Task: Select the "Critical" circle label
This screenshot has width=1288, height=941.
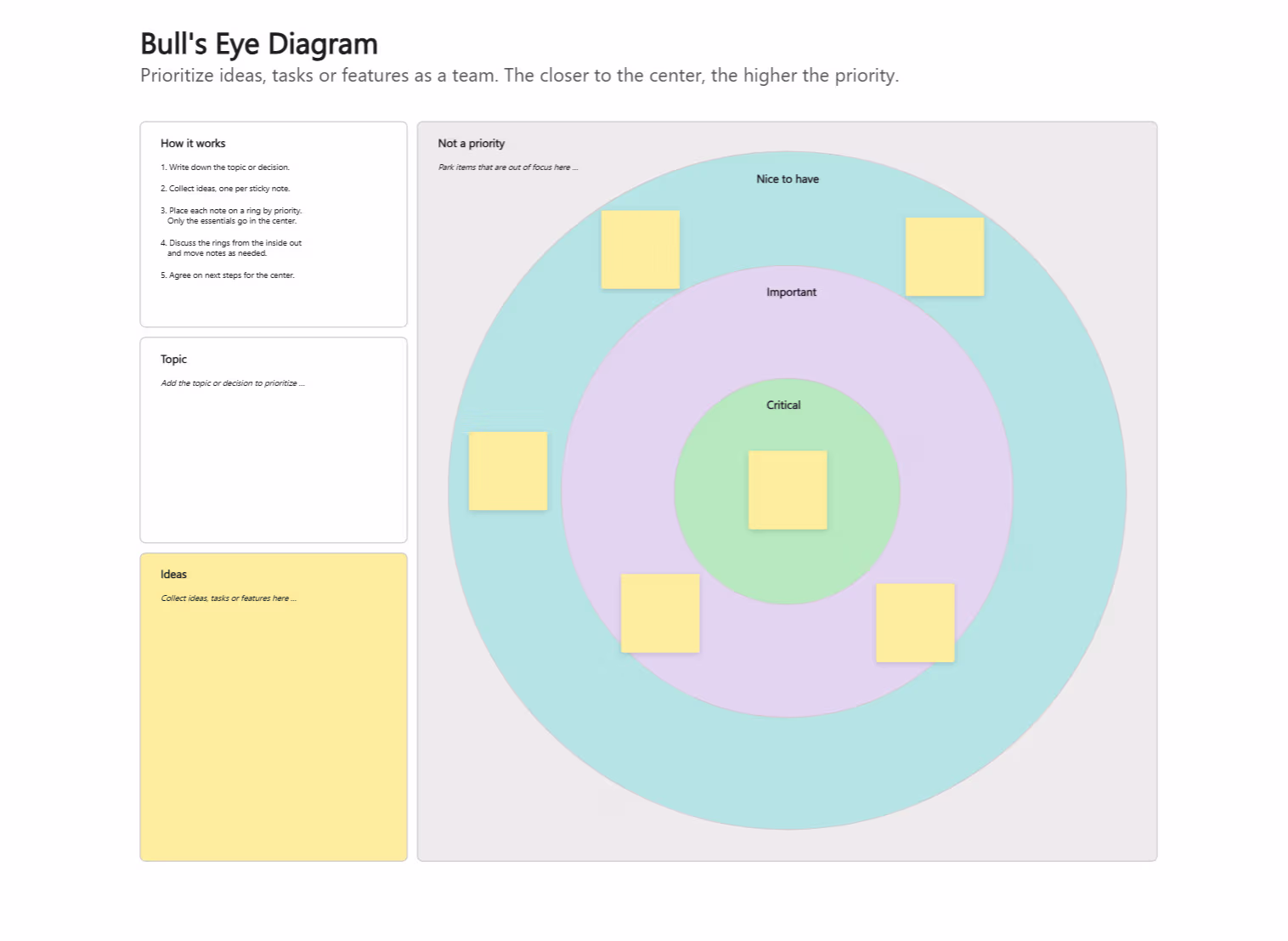Action: coord(783,405)
